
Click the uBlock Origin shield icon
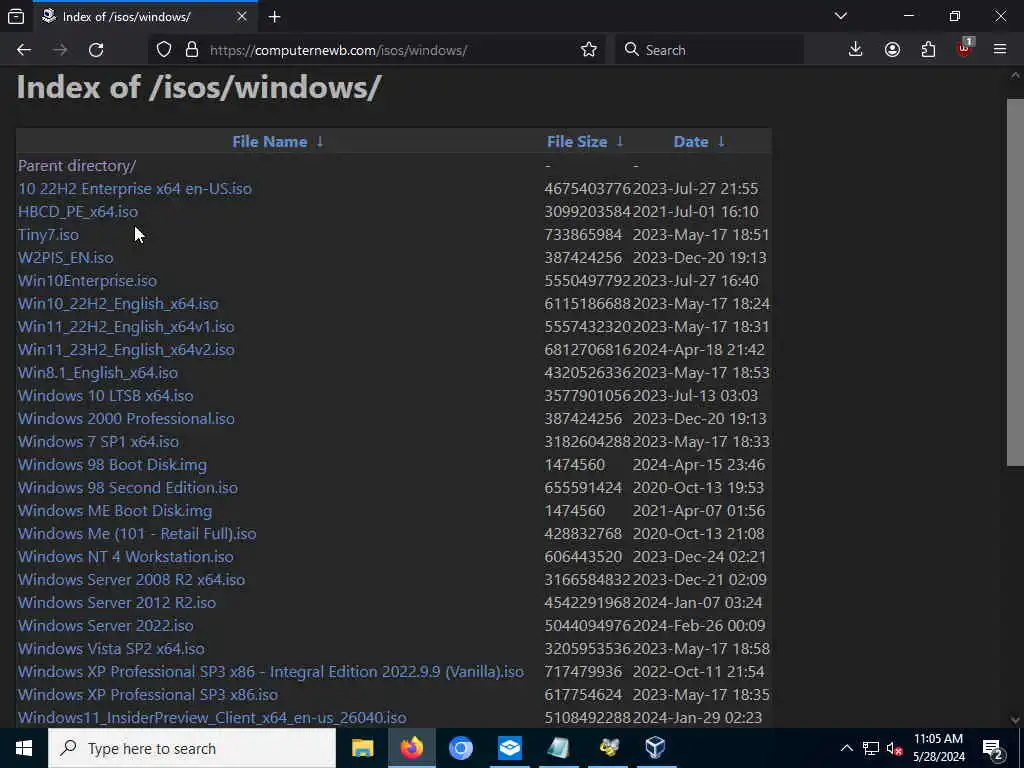click(x=964, y=50)
